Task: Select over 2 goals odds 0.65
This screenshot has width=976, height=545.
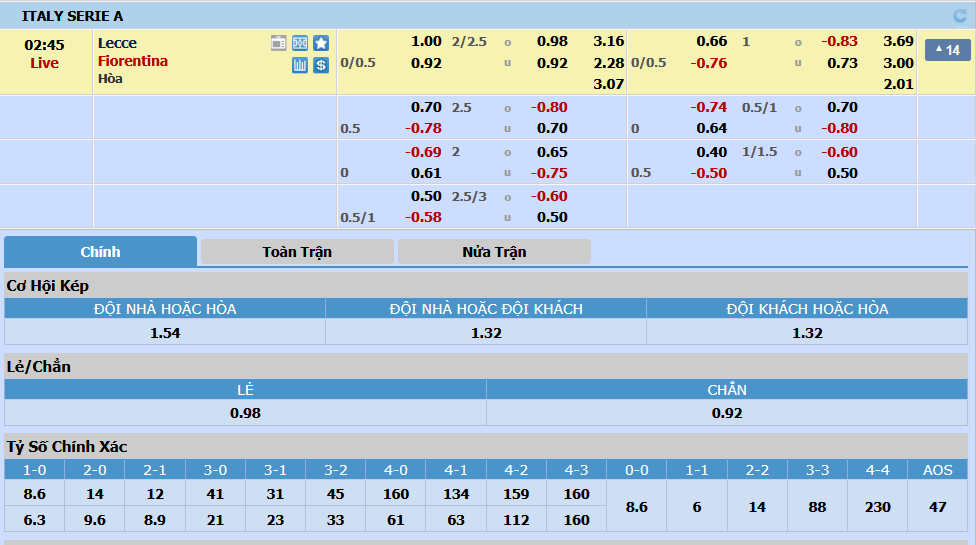Action: [x=552, y=152]
